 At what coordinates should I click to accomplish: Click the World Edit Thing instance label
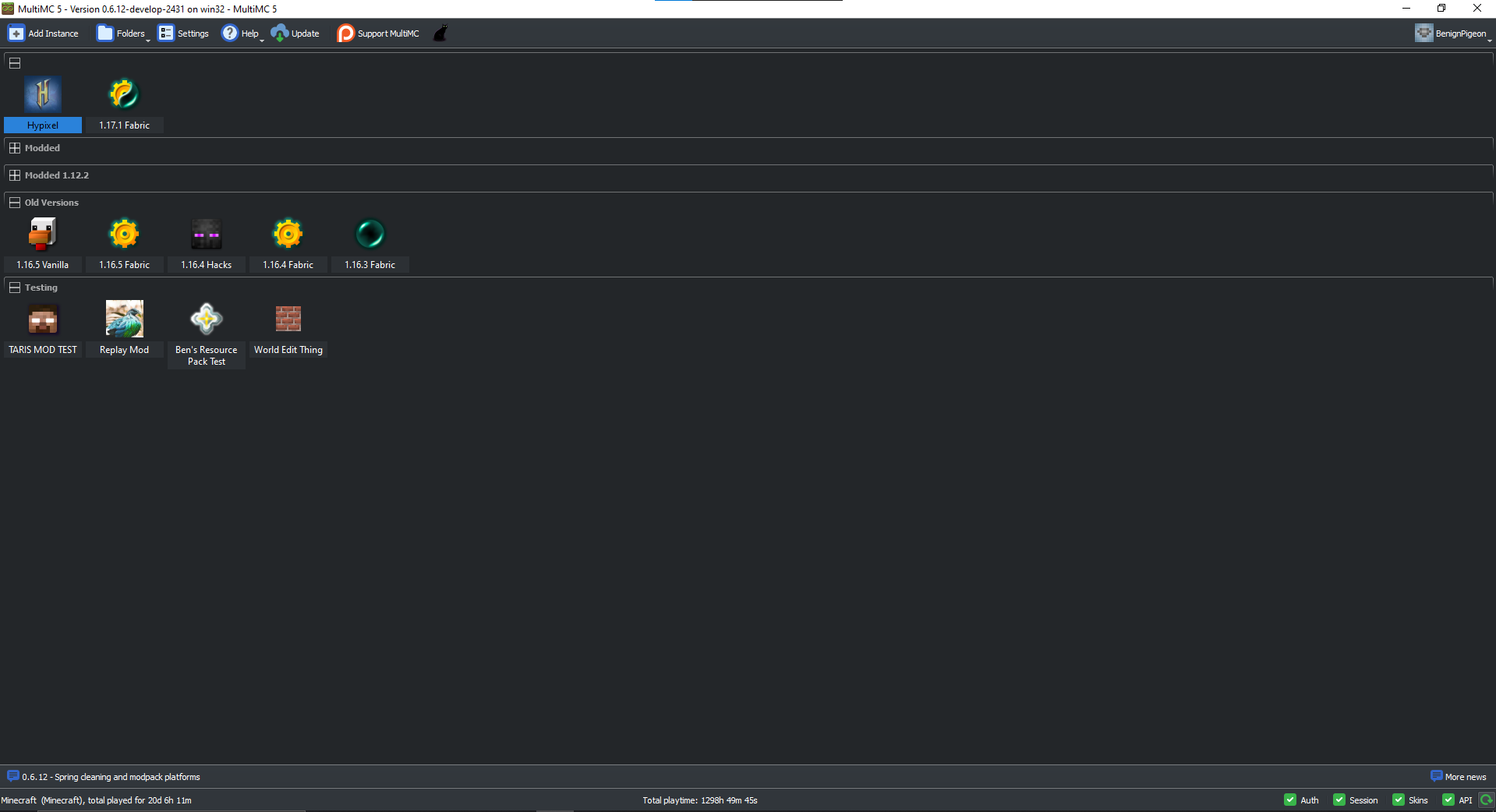click(x=288, y=350)
